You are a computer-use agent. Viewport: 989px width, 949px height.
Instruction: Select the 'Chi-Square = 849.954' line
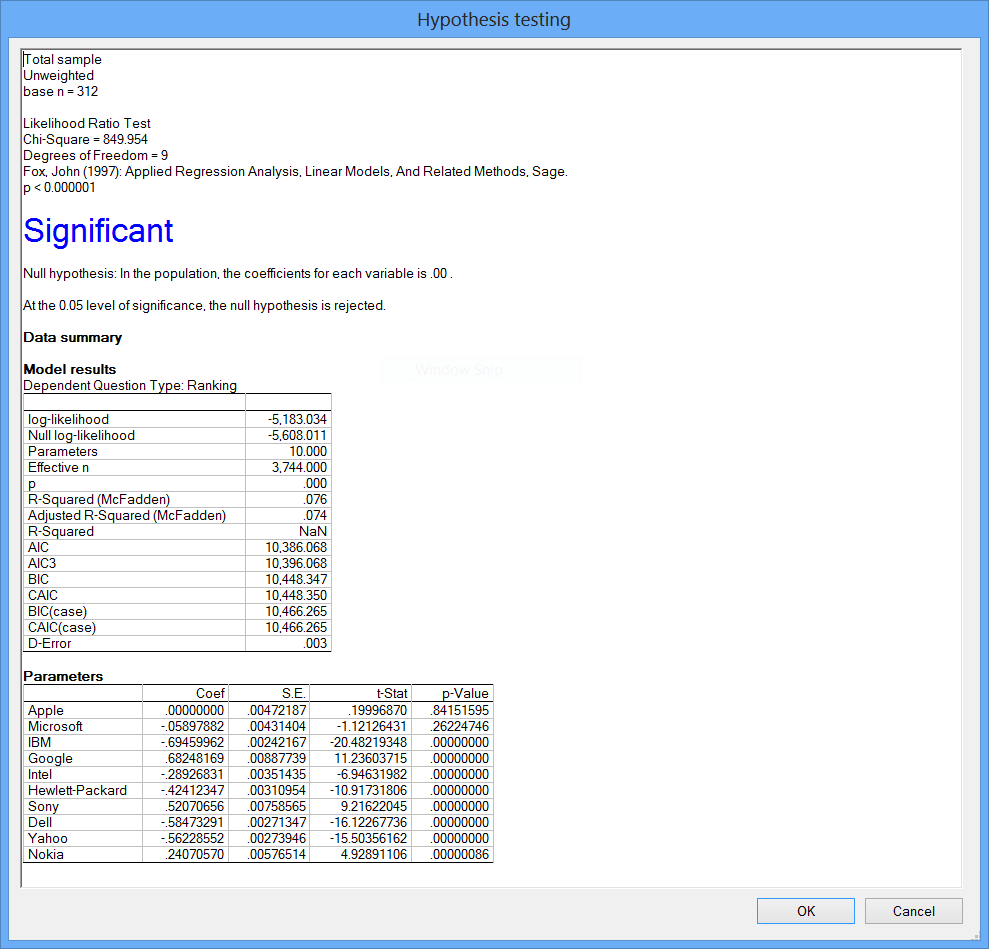(x=85, y=139)
